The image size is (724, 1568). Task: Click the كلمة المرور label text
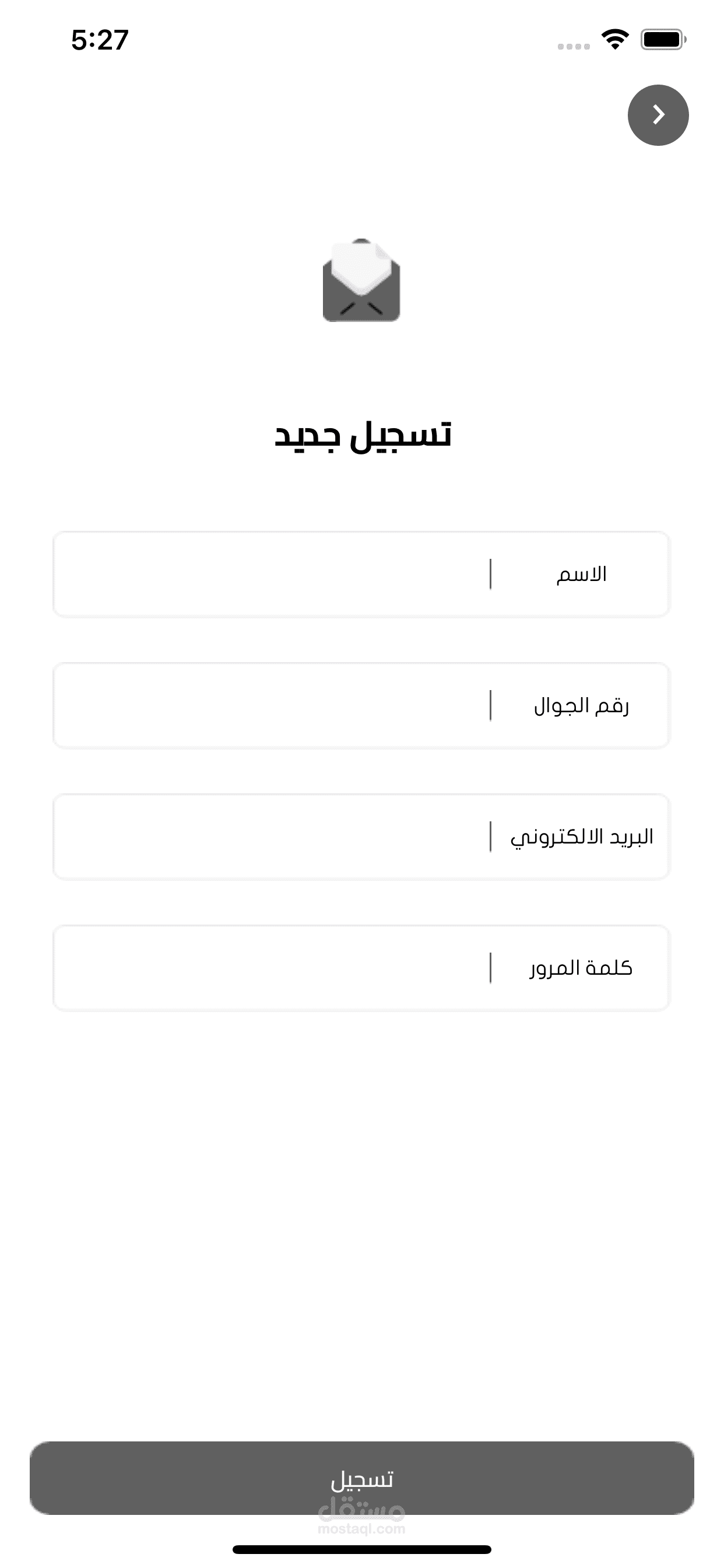pyautogui.click(x=581, y=968)
